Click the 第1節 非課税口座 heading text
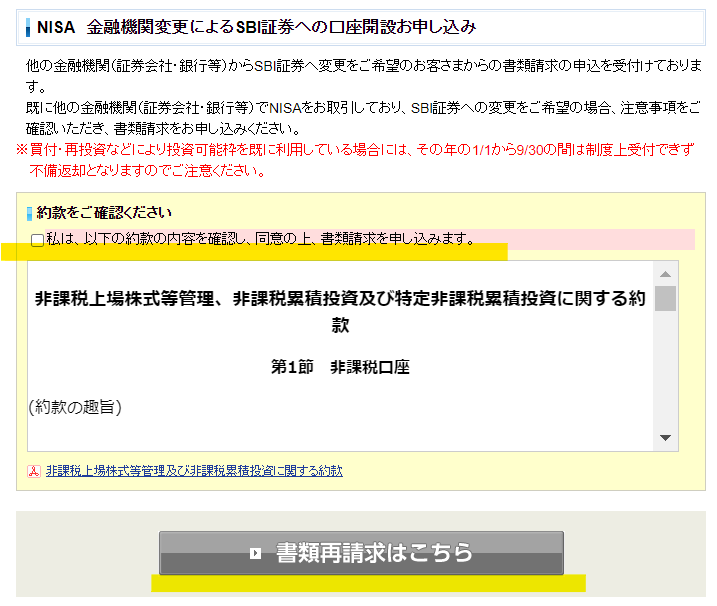The height and width of the screenshot is (606, 717). tap(340, 367)
